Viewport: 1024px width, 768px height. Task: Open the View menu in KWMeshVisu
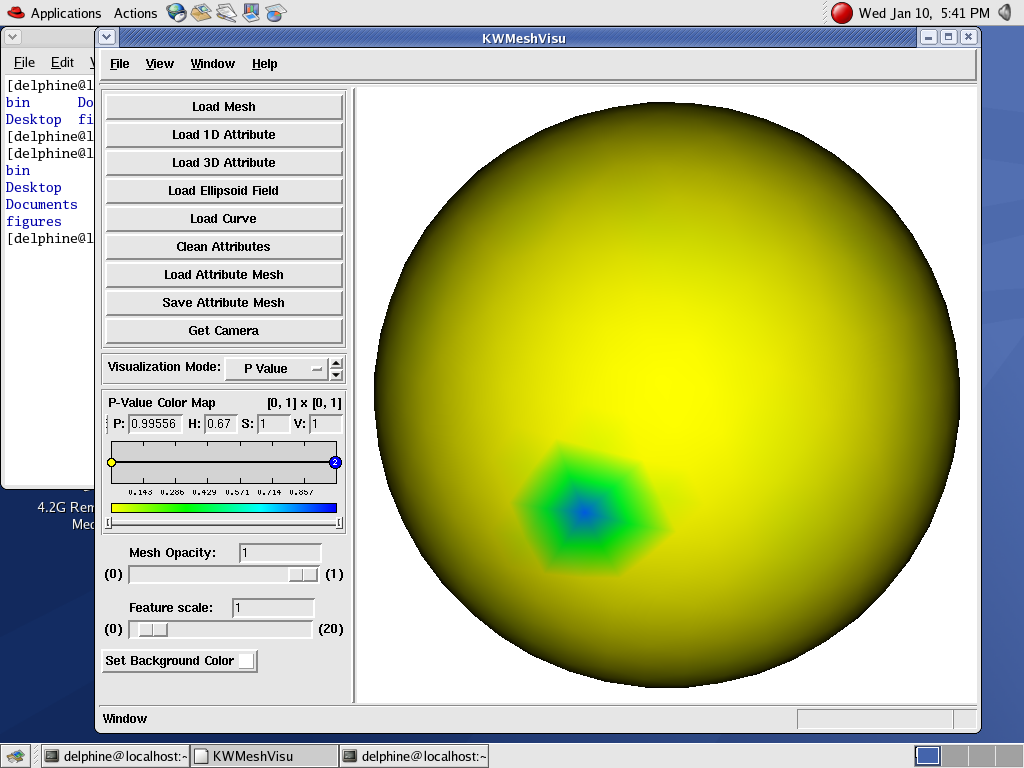click(x=160, y=64)
